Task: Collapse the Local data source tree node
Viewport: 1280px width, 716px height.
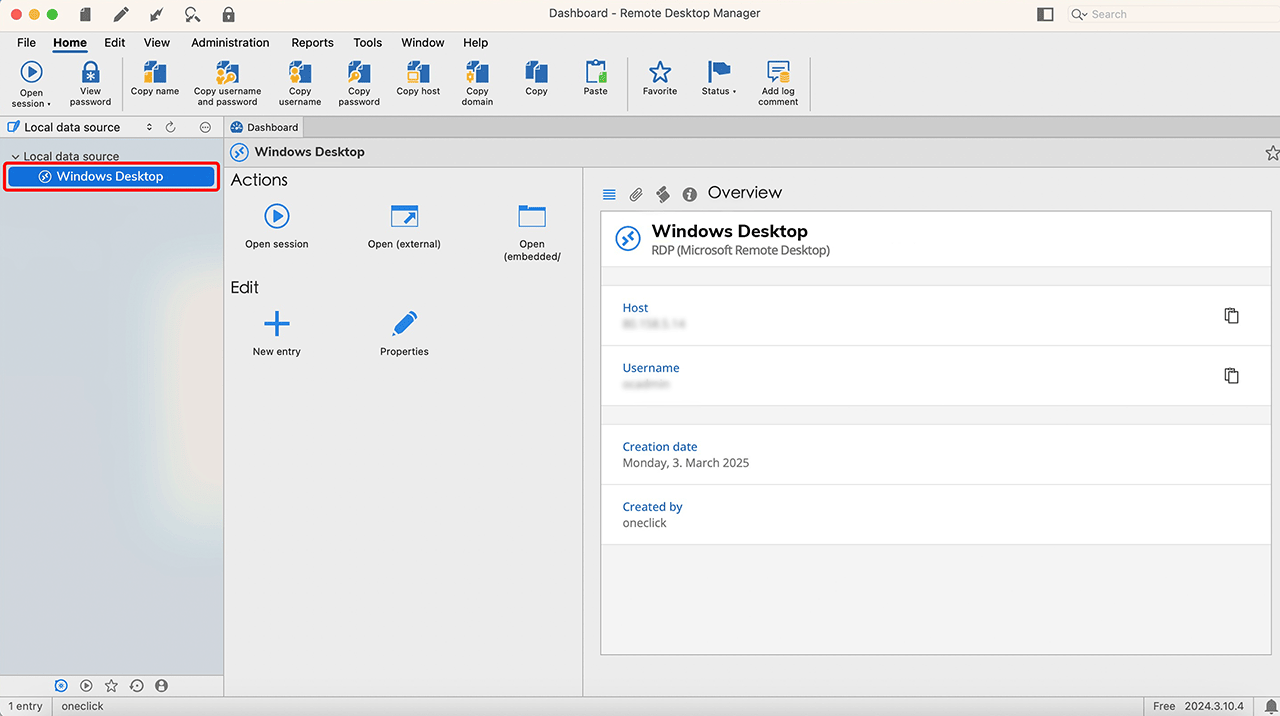Action: [x=15, y=157]
